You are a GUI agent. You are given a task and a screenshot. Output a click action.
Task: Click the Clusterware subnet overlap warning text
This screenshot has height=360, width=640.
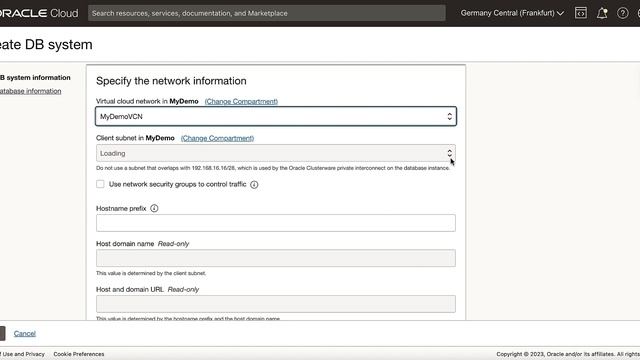[x=273, y=168]
